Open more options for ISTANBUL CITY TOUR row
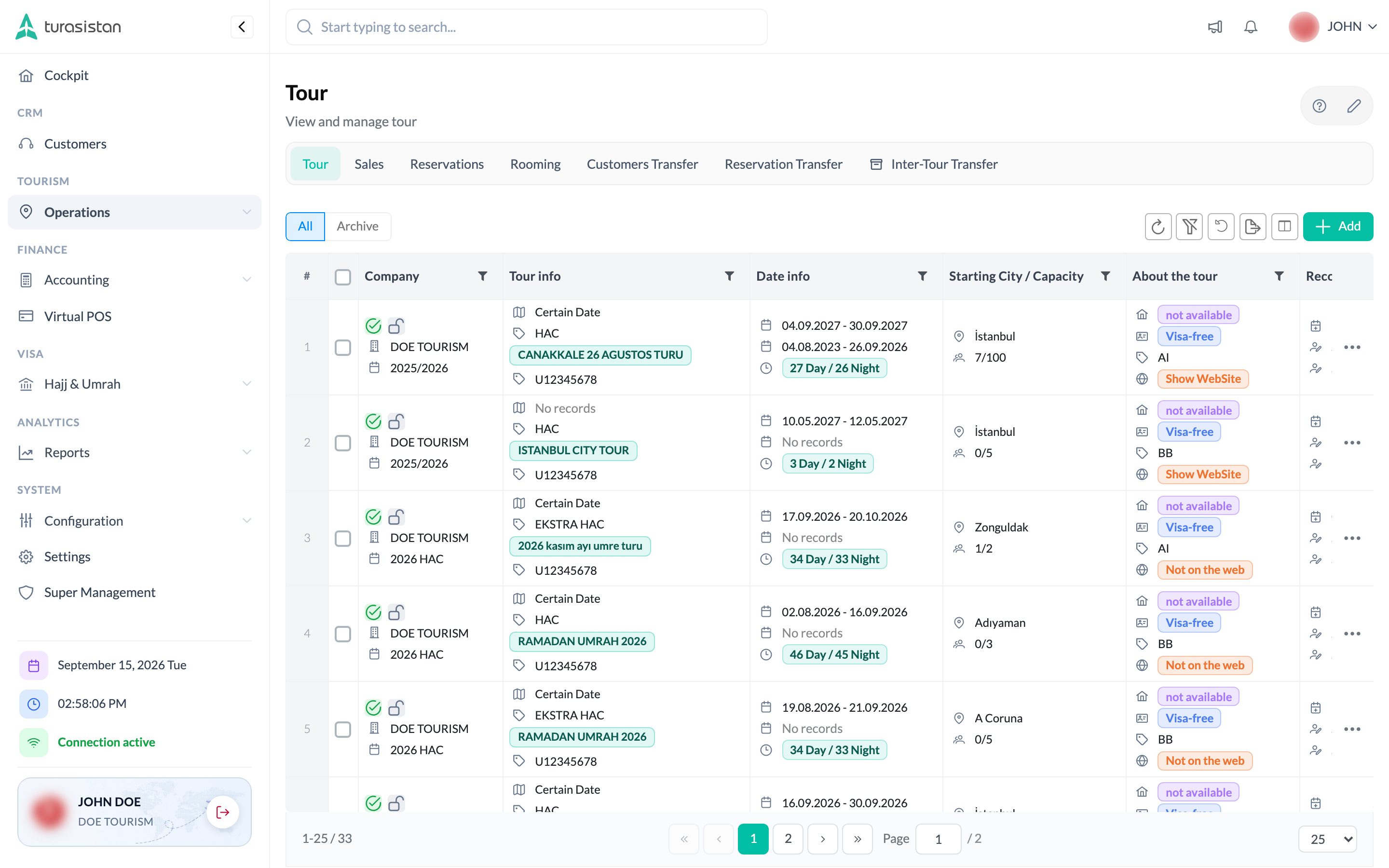Image resolution: width=1389 pixels, height=868 pixels. (1352, 443)
